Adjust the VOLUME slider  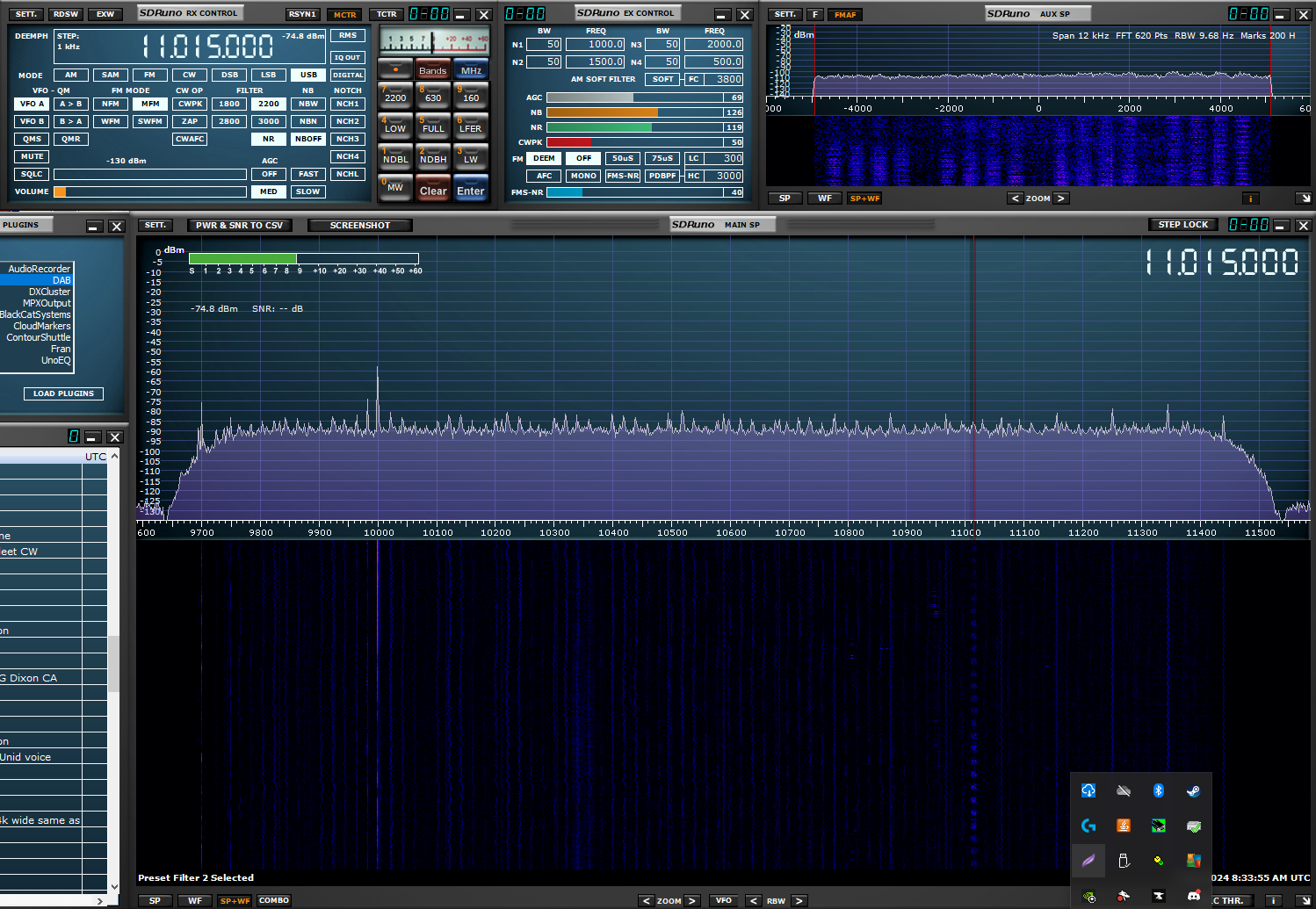150,191
